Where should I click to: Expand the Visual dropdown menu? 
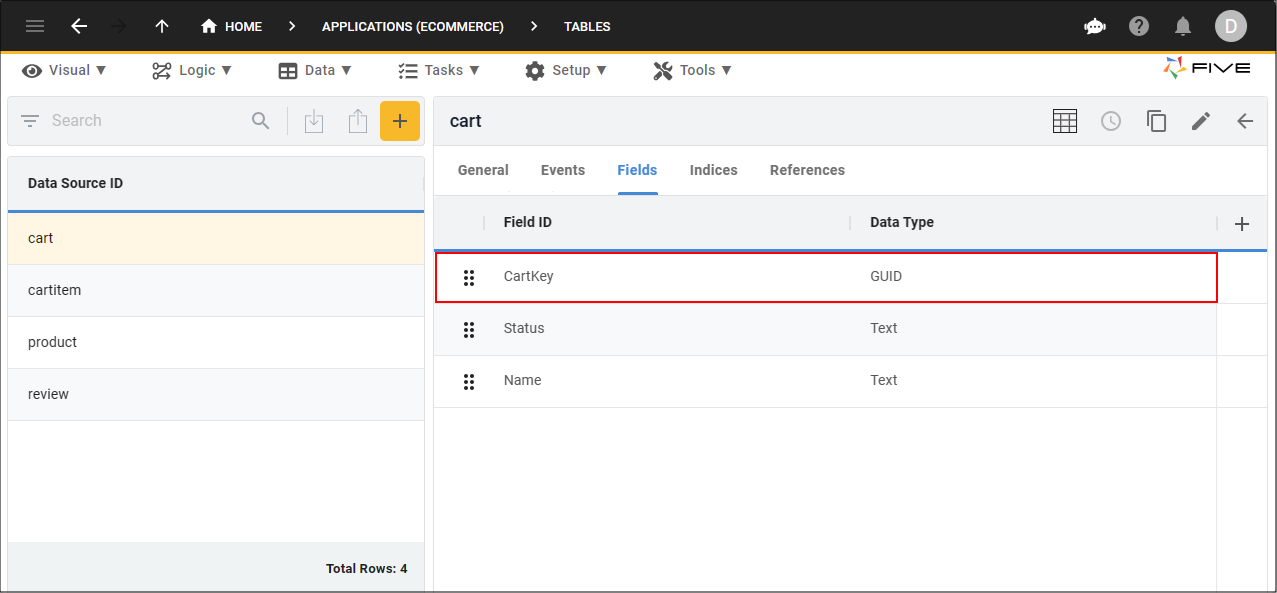(65, 70)
